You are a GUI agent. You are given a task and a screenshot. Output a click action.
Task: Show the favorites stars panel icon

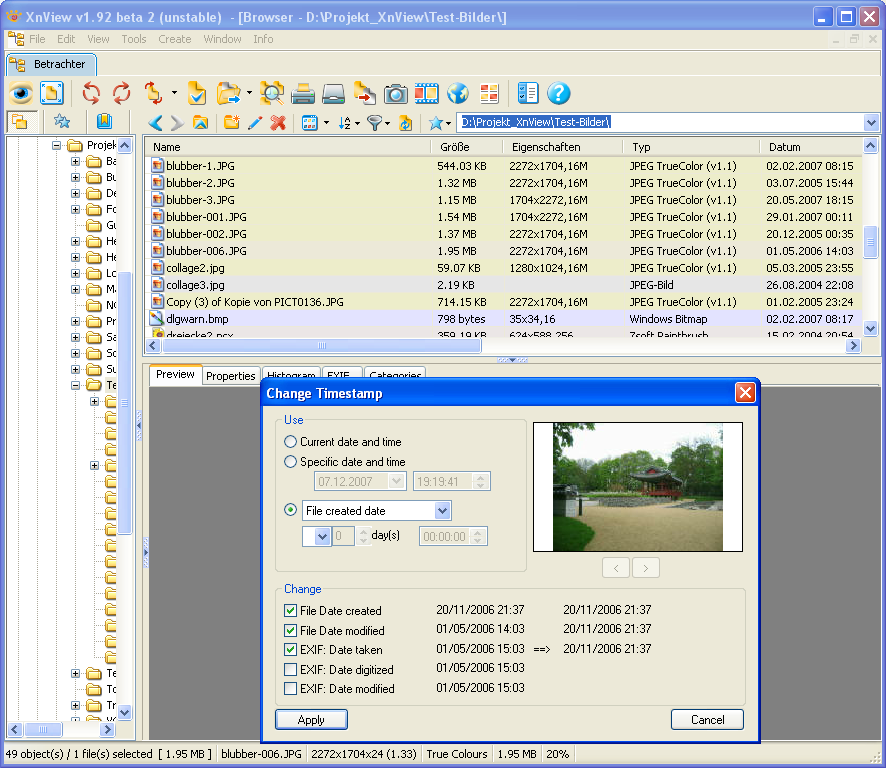62,122
